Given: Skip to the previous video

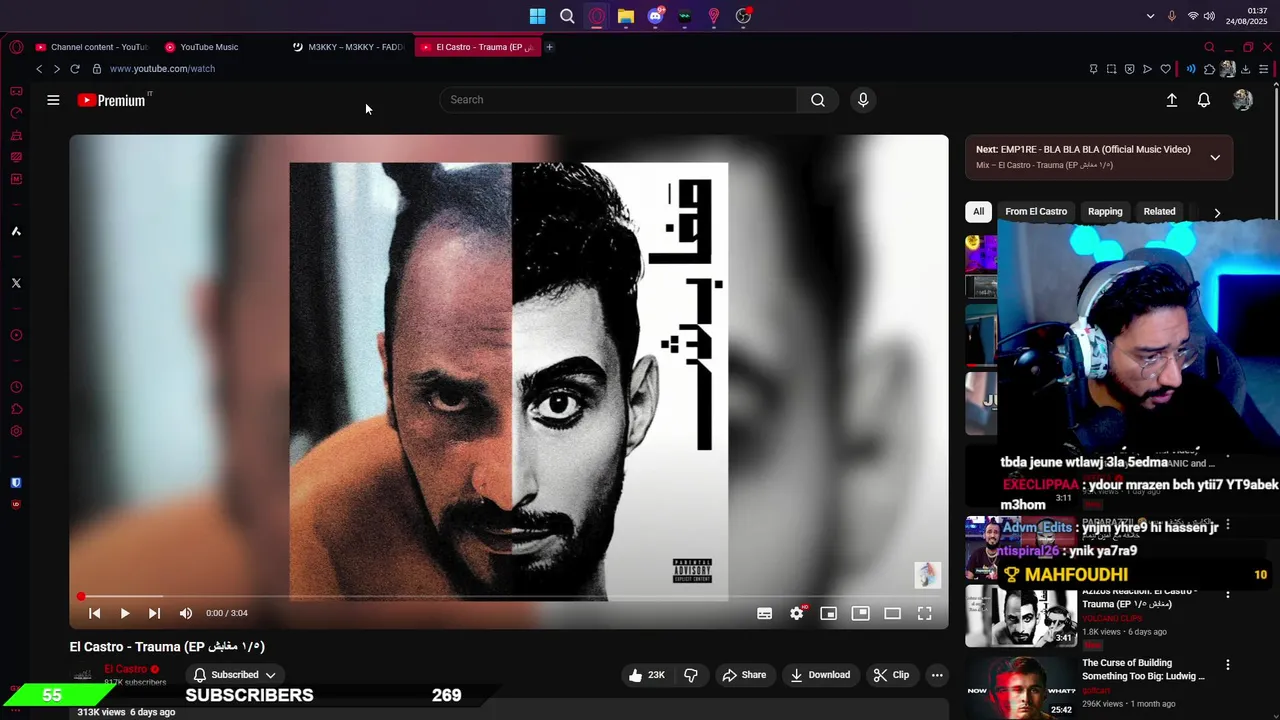Looking at the screenshot, I should click(95, 613).
